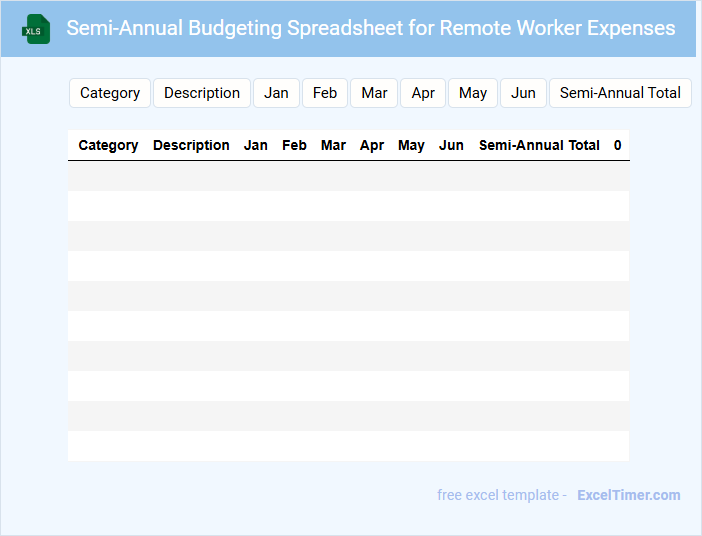Click the first empty table row
This screenshot has width=702, height=536.
point(348,176)
